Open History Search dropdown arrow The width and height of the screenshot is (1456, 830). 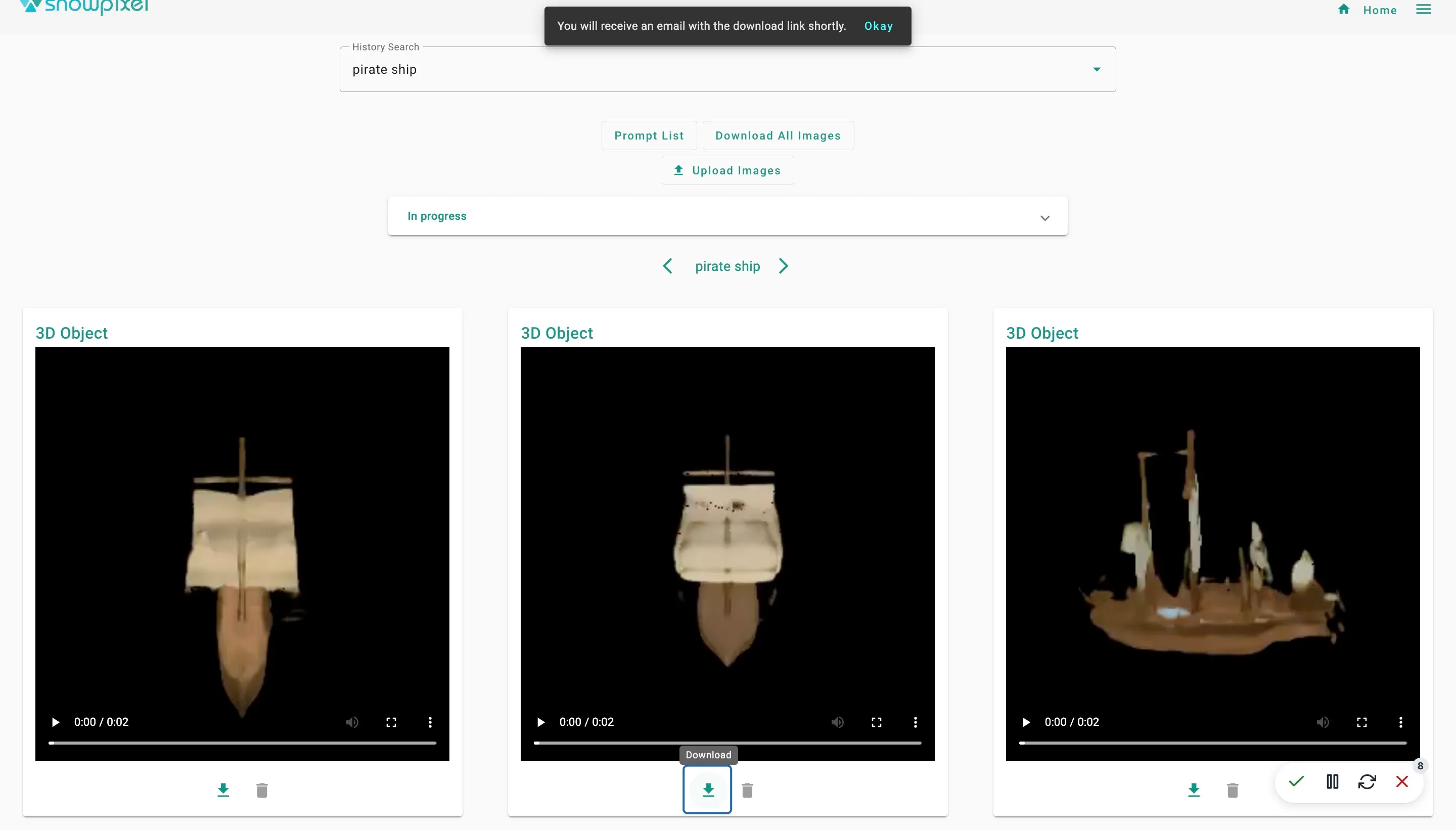click(1096, 70)
